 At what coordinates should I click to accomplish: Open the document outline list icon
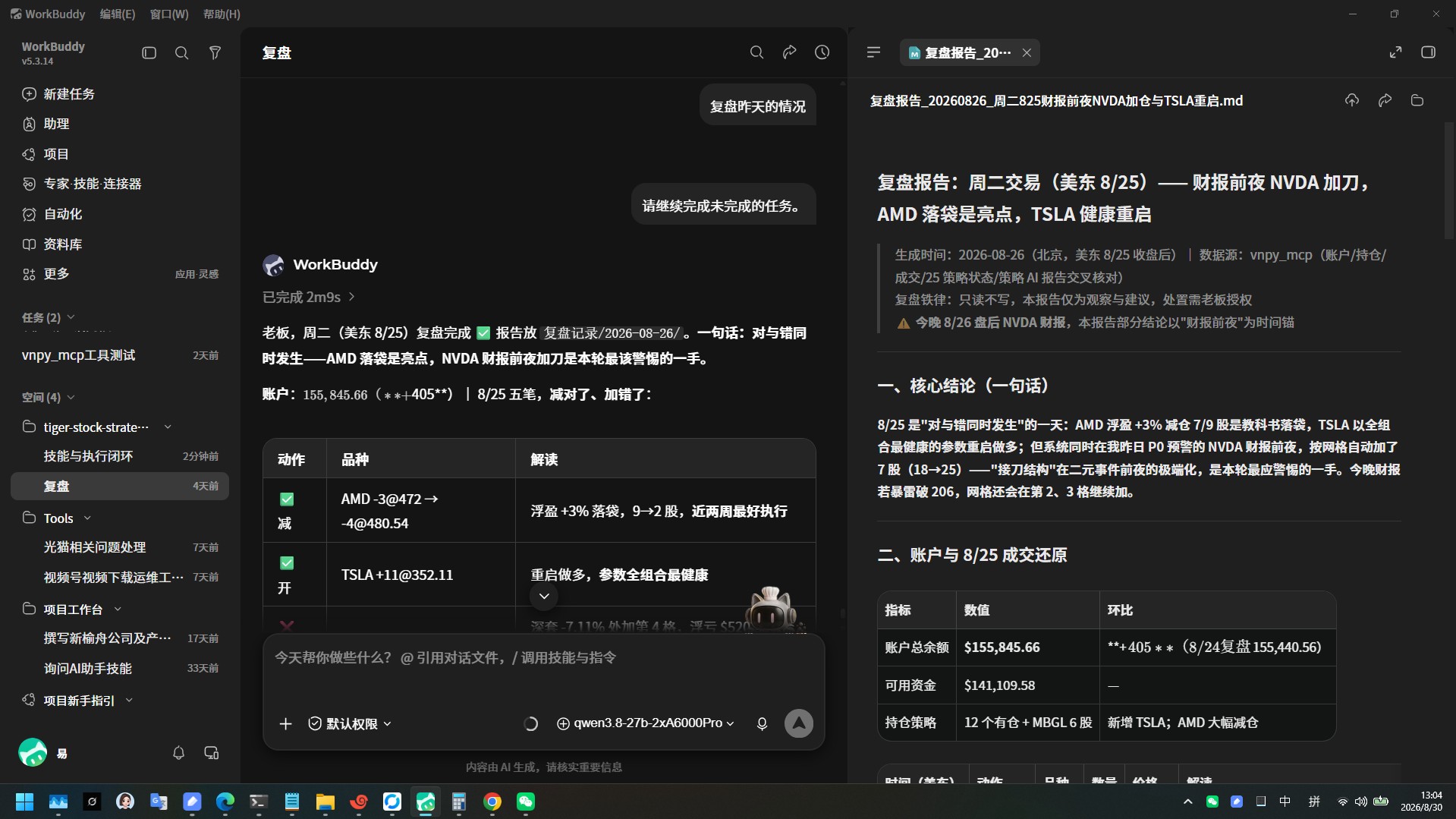coord(873,52)
